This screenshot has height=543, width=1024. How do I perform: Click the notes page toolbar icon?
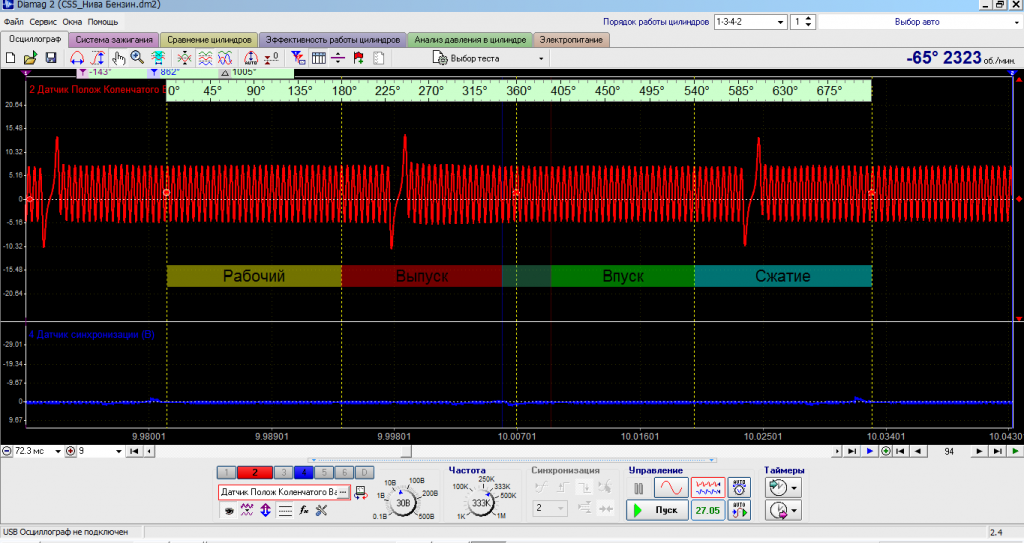[379, 58]
